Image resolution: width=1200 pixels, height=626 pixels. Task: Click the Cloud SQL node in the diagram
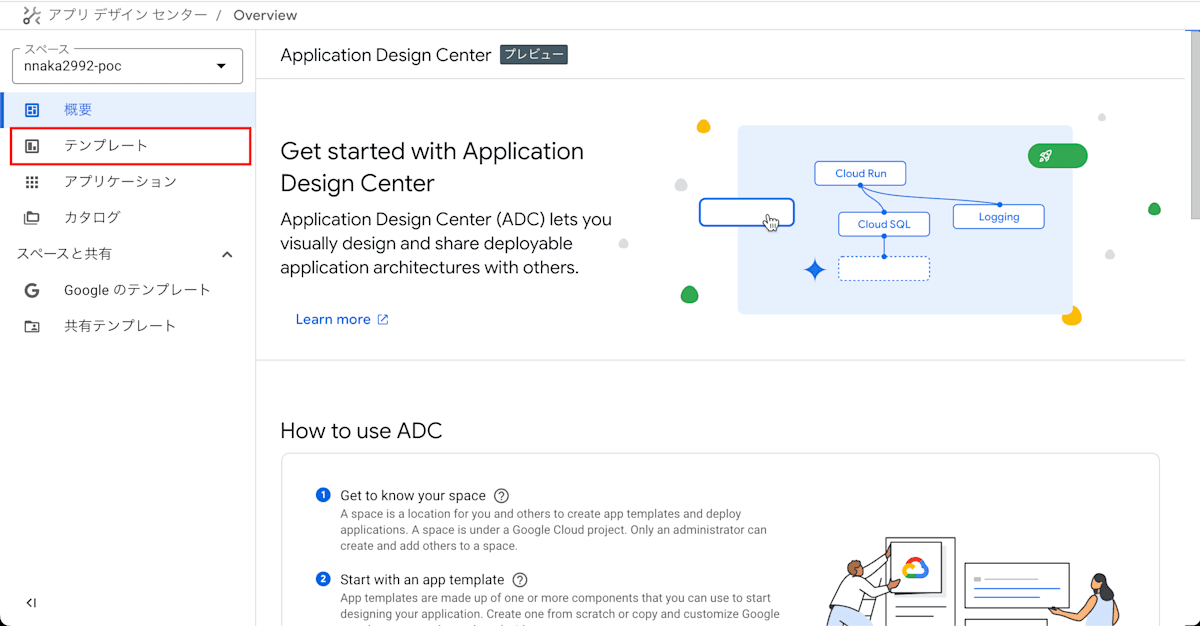tap(884, 224)
